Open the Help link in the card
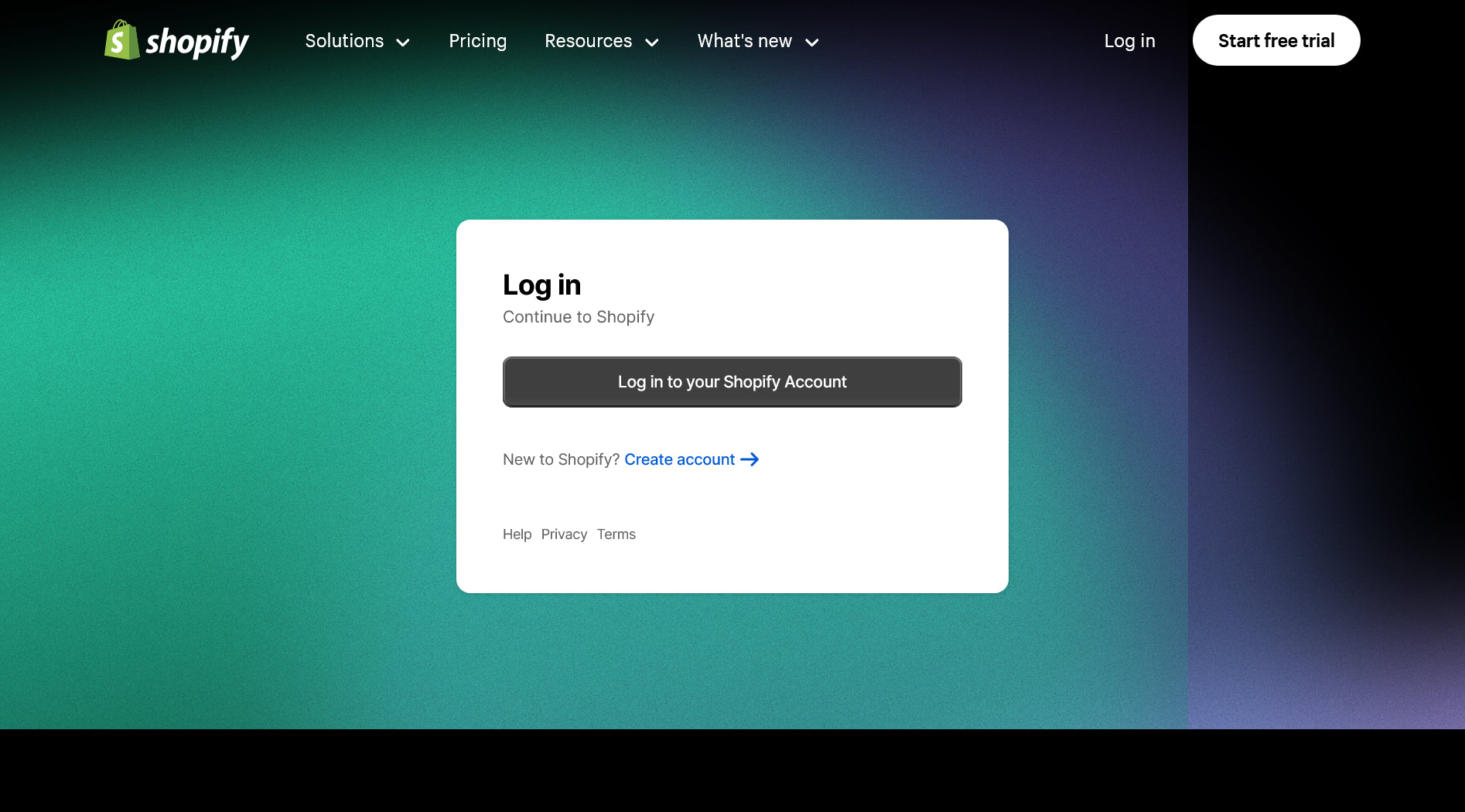 517,534
